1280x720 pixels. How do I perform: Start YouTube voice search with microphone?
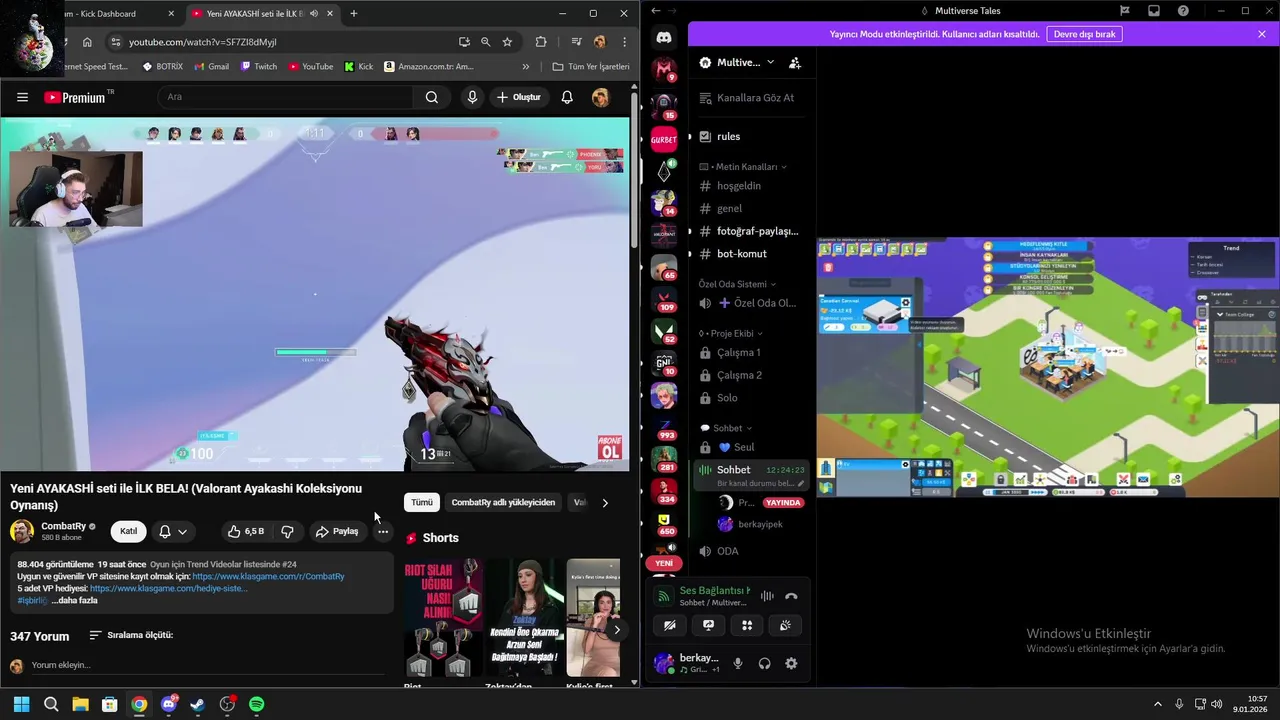(x=472, y=97)
